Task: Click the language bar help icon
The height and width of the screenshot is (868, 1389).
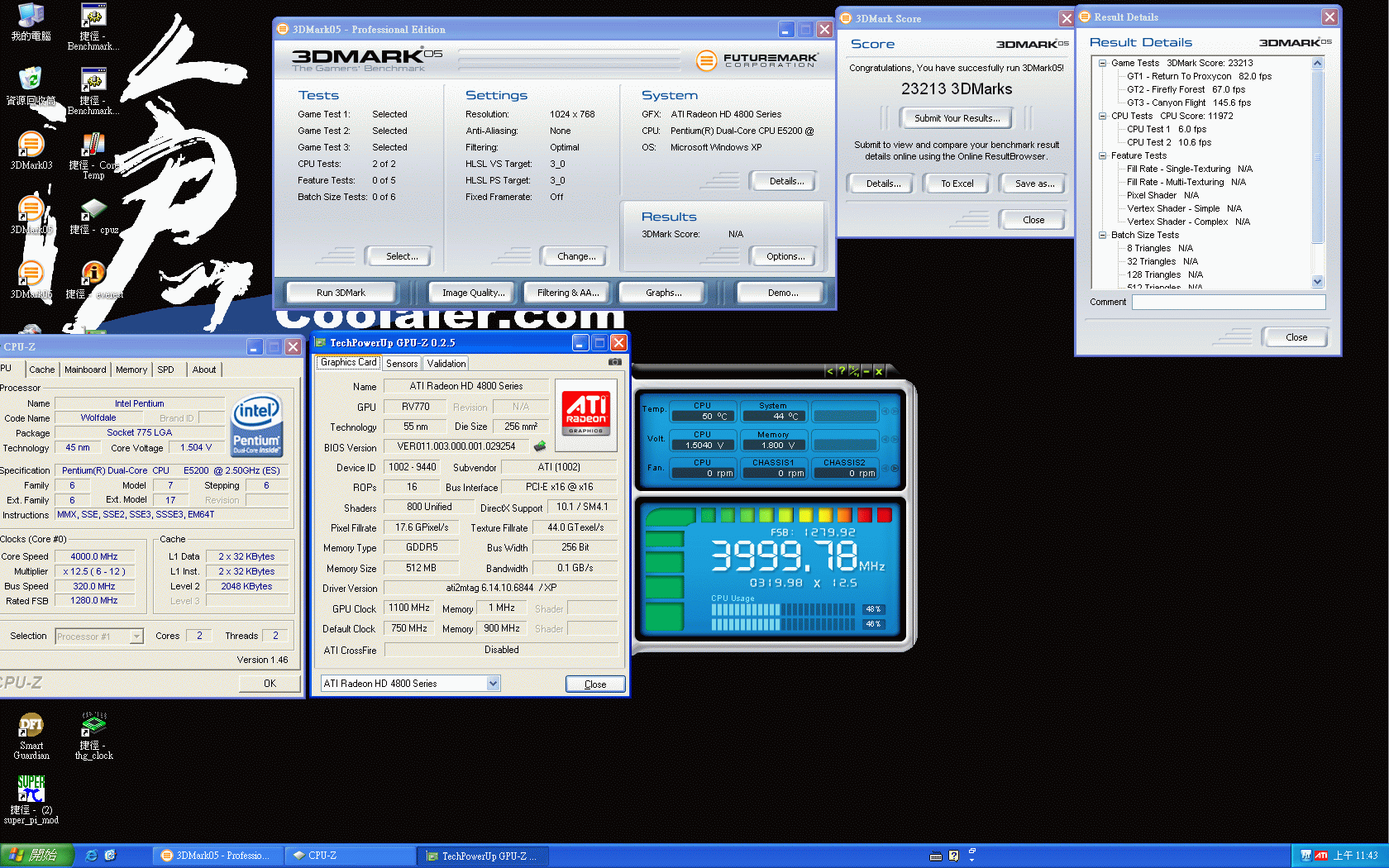Action: click(954, 856)
